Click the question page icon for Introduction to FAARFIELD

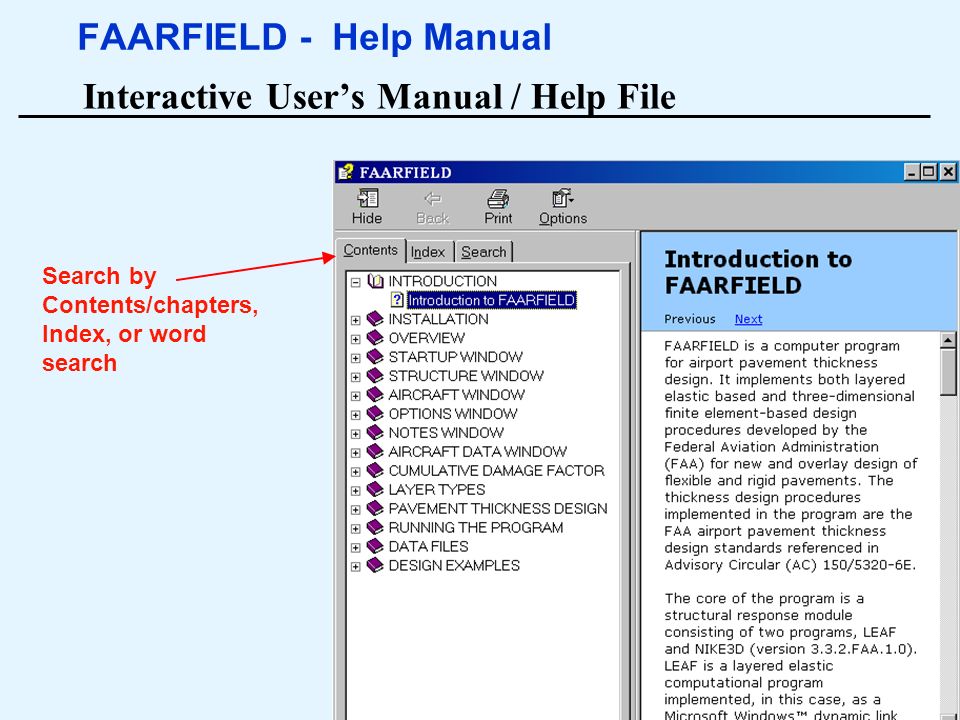coord(397,300)
